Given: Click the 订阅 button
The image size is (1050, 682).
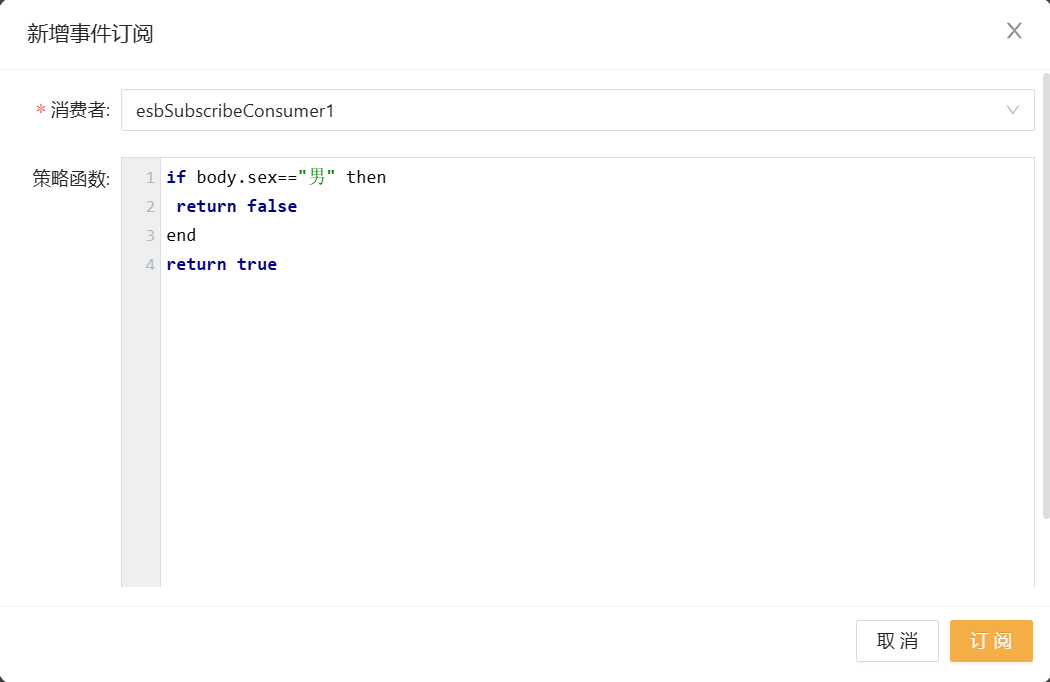Looking at the screenshot, I should (x=990, y=640).
